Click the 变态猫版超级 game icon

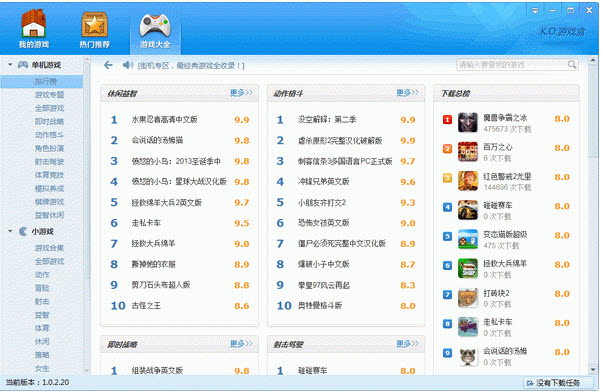[x=468, y=239]
